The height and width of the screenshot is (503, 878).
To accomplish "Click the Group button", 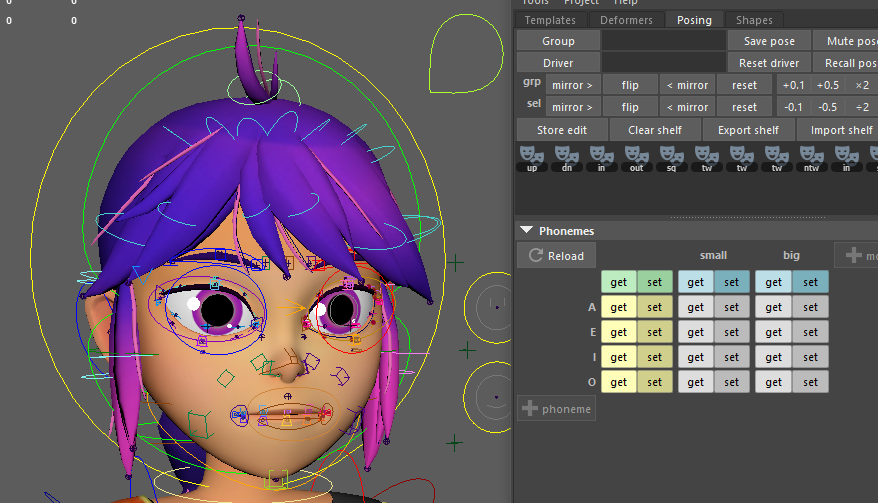I will pos(558,41).
